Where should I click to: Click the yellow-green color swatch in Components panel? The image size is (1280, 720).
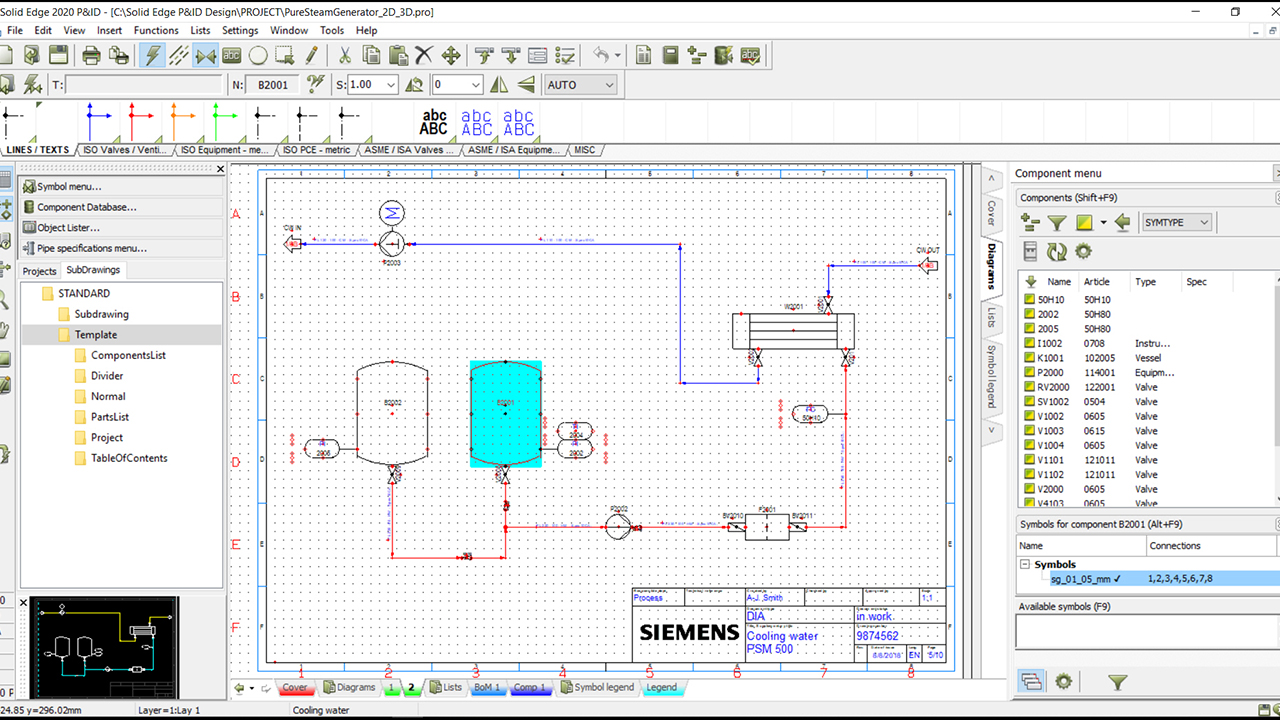tap(1084, 222)
